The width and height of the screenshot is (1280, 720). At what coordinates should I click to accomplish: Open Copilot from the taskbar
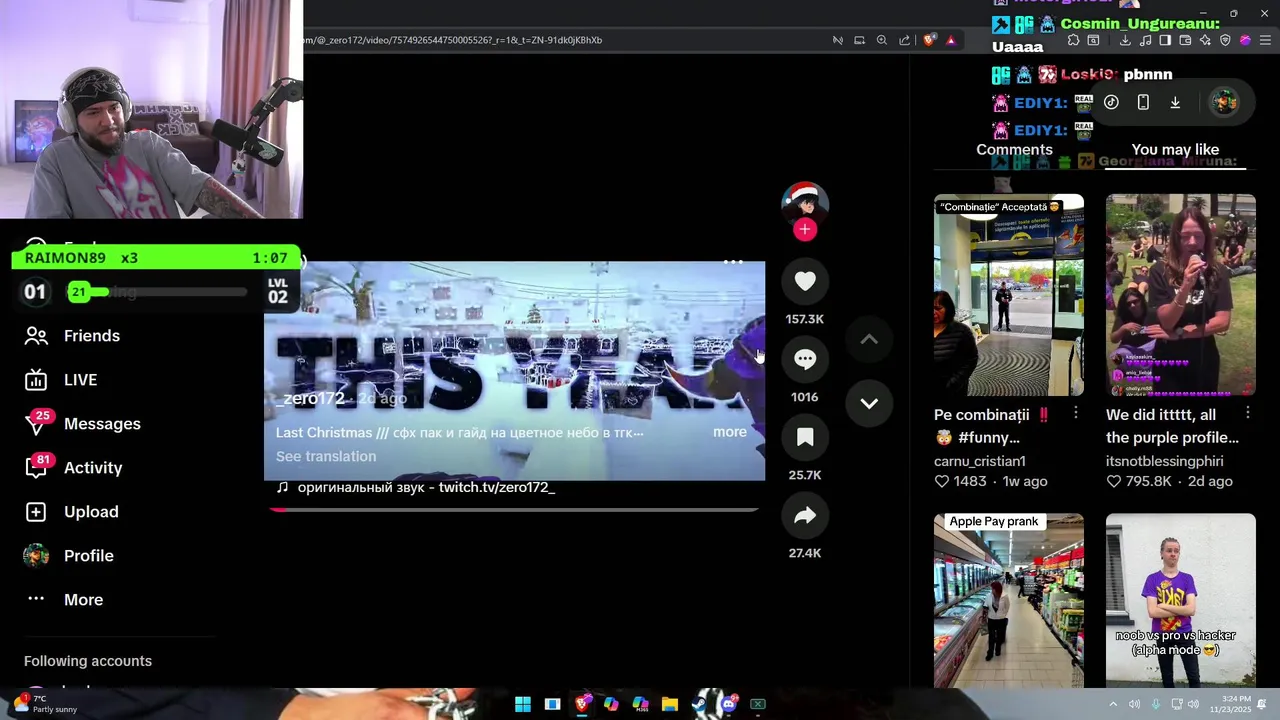(611, 704)
